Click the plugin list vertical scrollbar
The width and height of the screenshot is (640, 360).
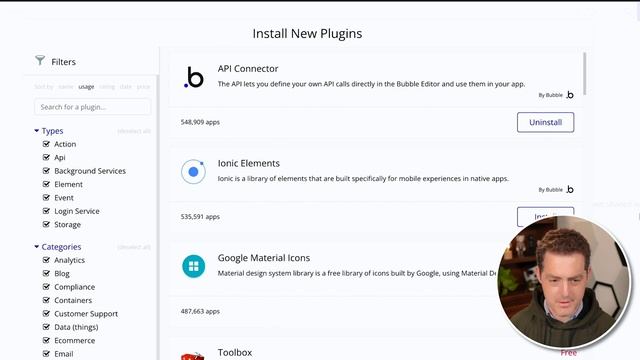[x=584, y=73]
